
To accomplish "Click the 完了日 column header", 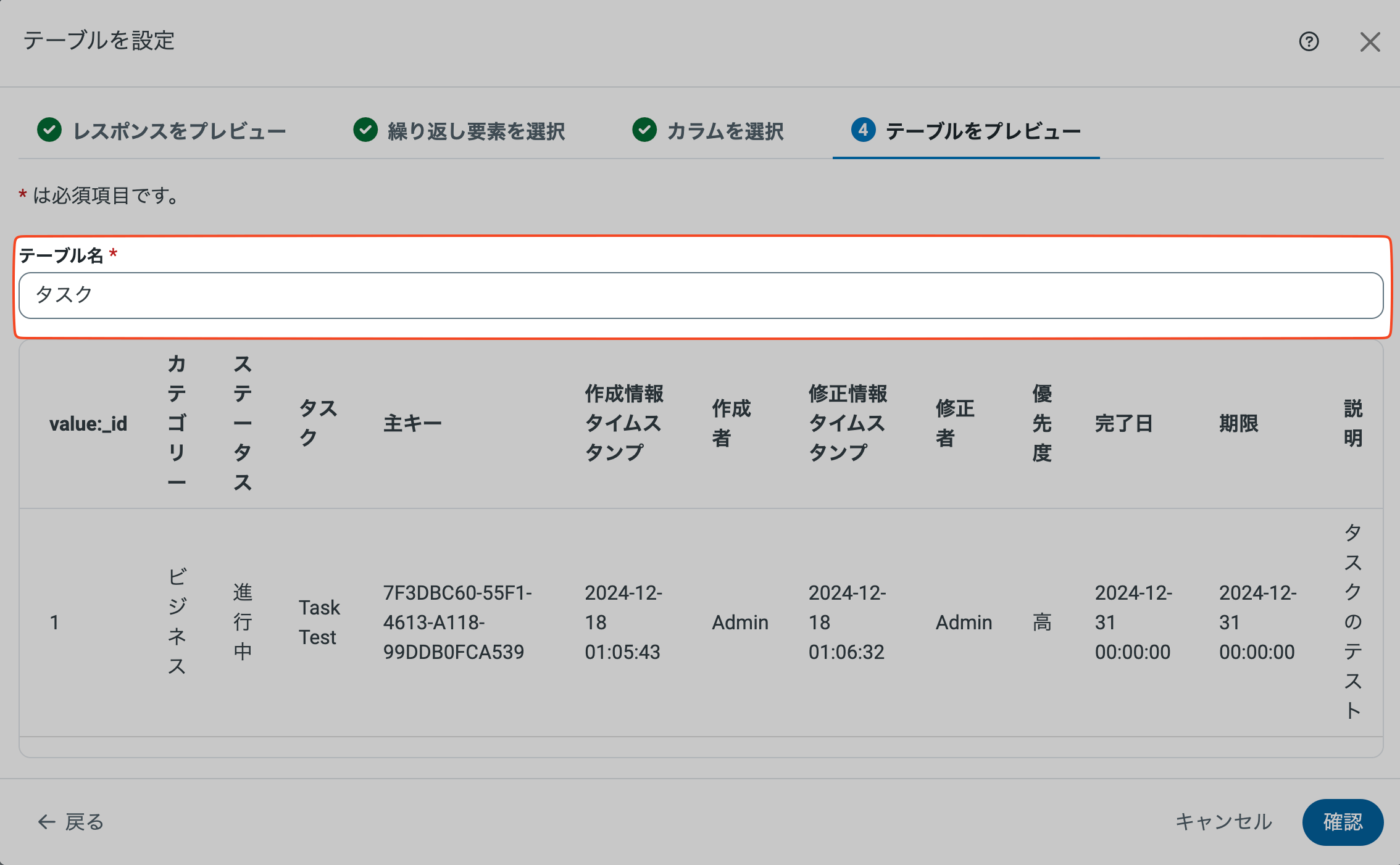I will click(x=1123, y=424).
